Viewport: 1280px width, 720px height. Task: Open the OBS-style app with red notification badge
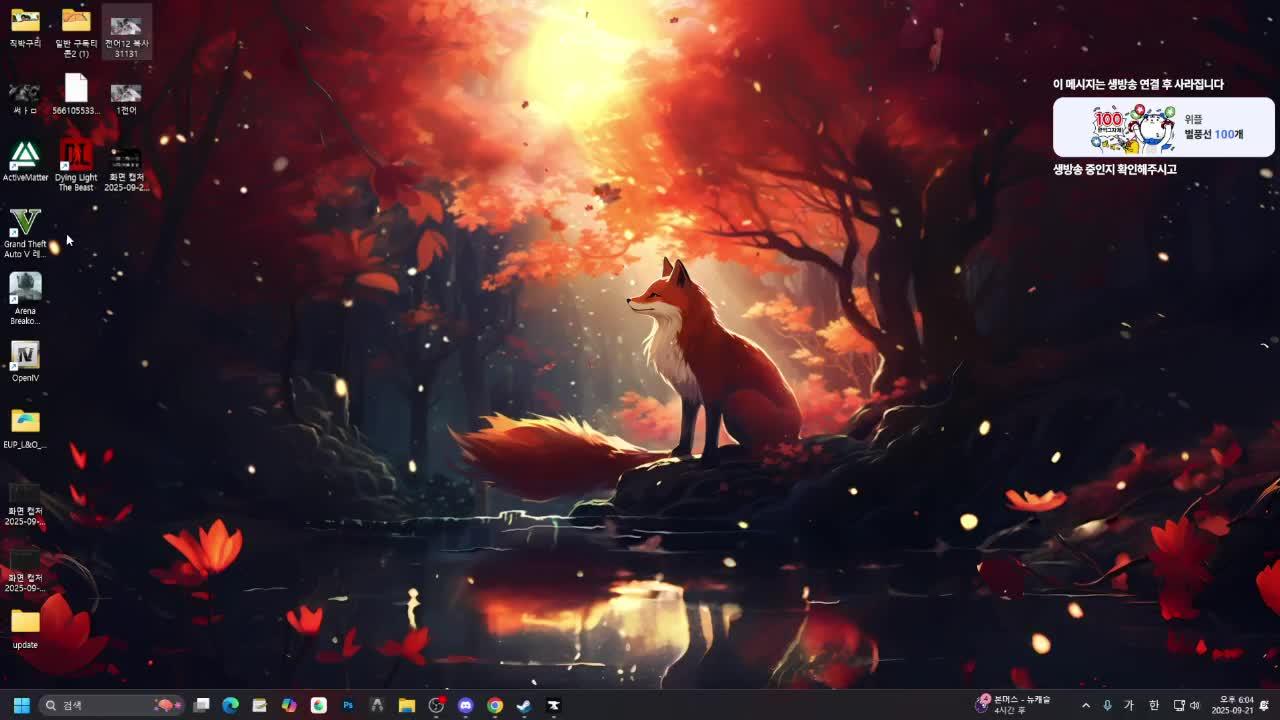(x=436, y=705)
